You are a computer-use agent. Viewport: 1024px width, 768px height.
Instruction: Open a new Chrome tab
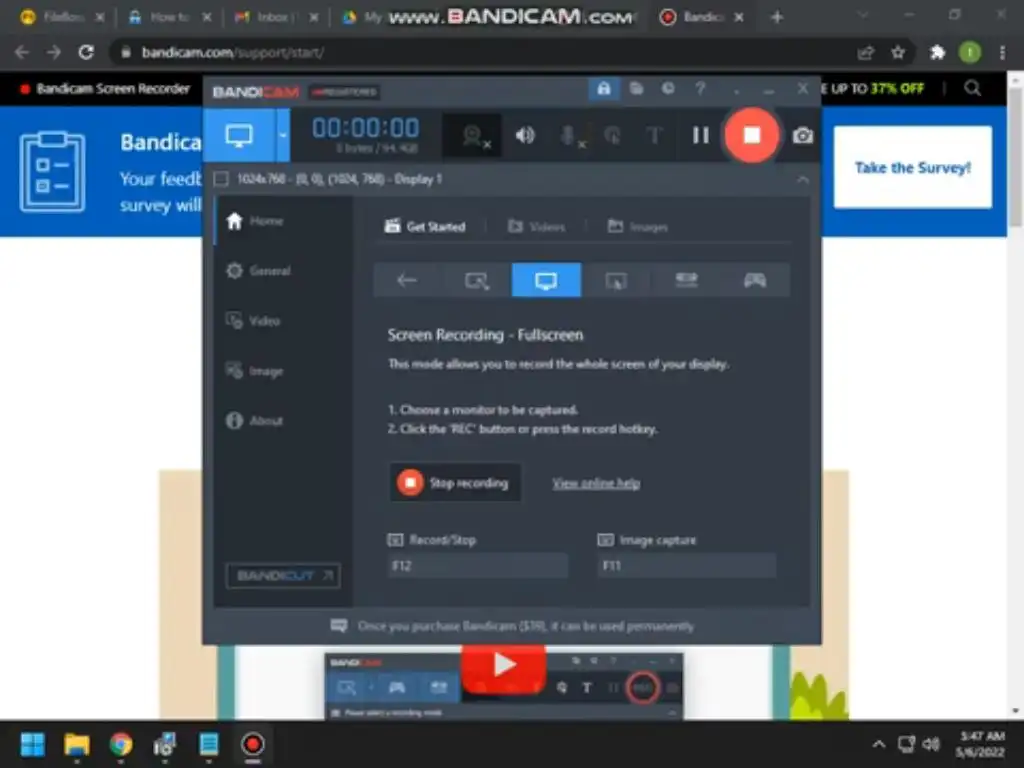click(x=777, y=17)
